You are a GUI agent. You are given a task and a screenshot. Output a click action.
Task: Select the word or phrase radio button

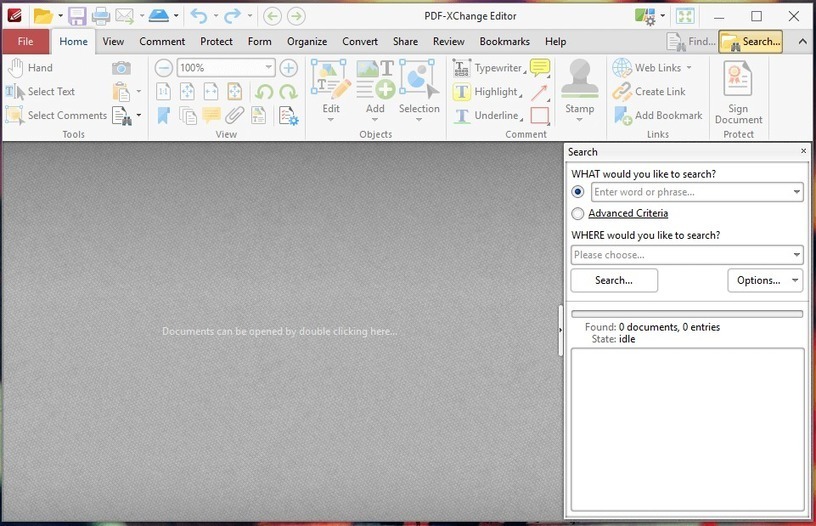[x=578, y=192]
